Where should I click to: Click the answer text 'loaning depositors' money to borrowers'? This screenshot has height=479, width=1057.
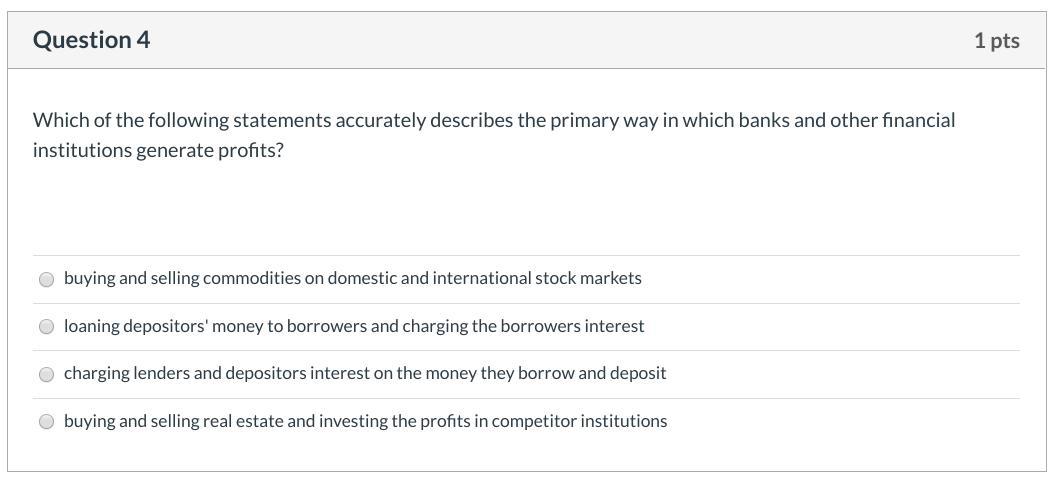215,326
